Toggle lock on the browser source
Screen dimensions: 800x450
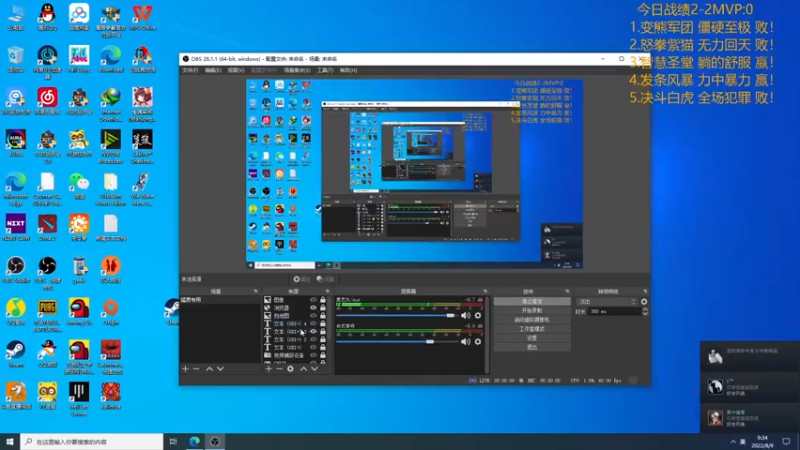coord(322,308)
